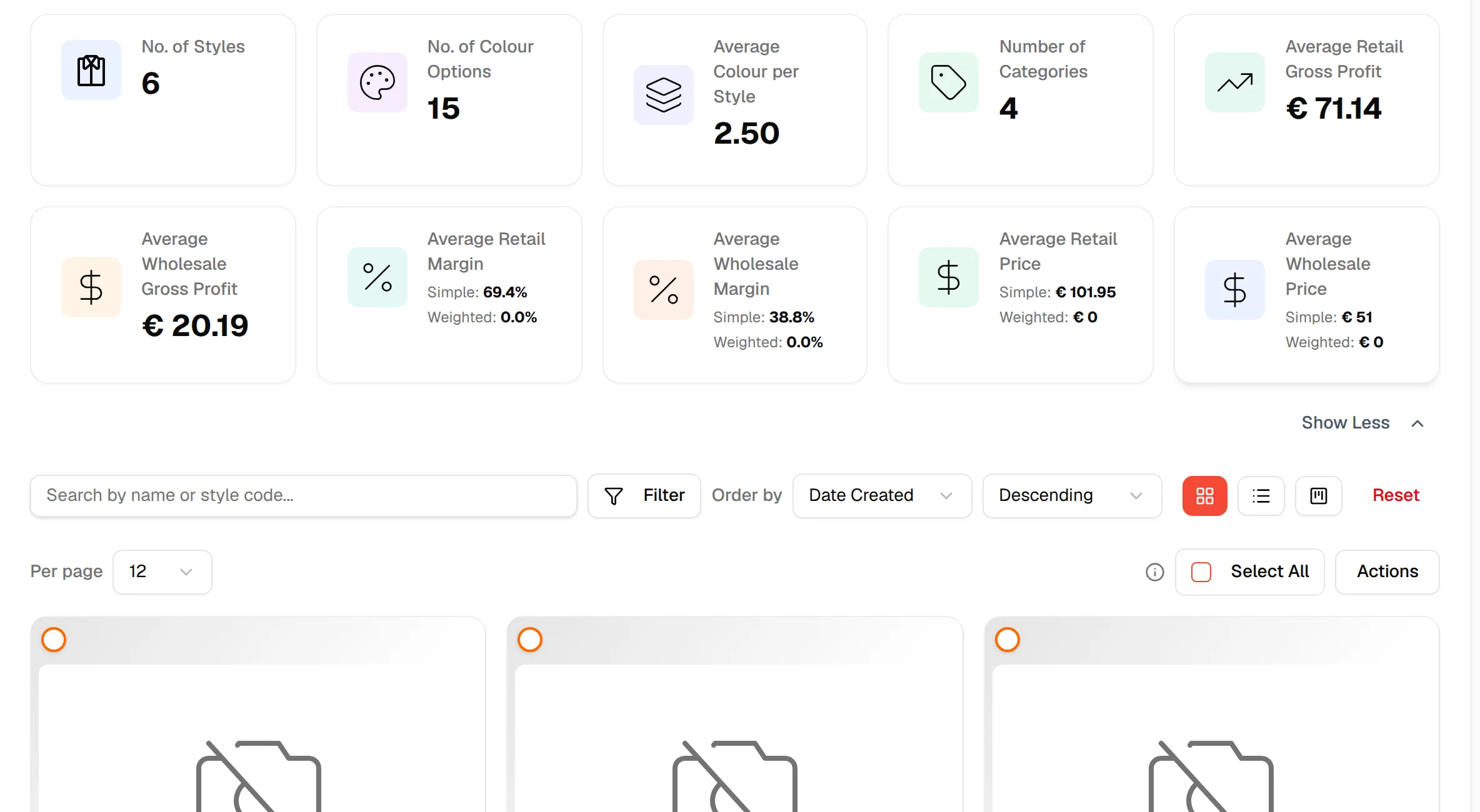
Task: Click the funnel icon on Filter button
Action: click(x=614, y=496)
